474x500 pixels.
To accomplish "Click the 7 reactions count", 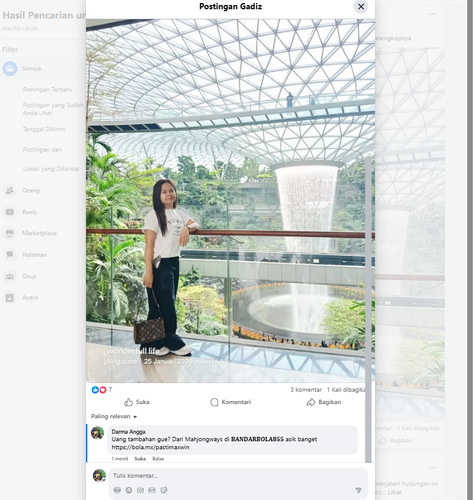I will [110, 389].
